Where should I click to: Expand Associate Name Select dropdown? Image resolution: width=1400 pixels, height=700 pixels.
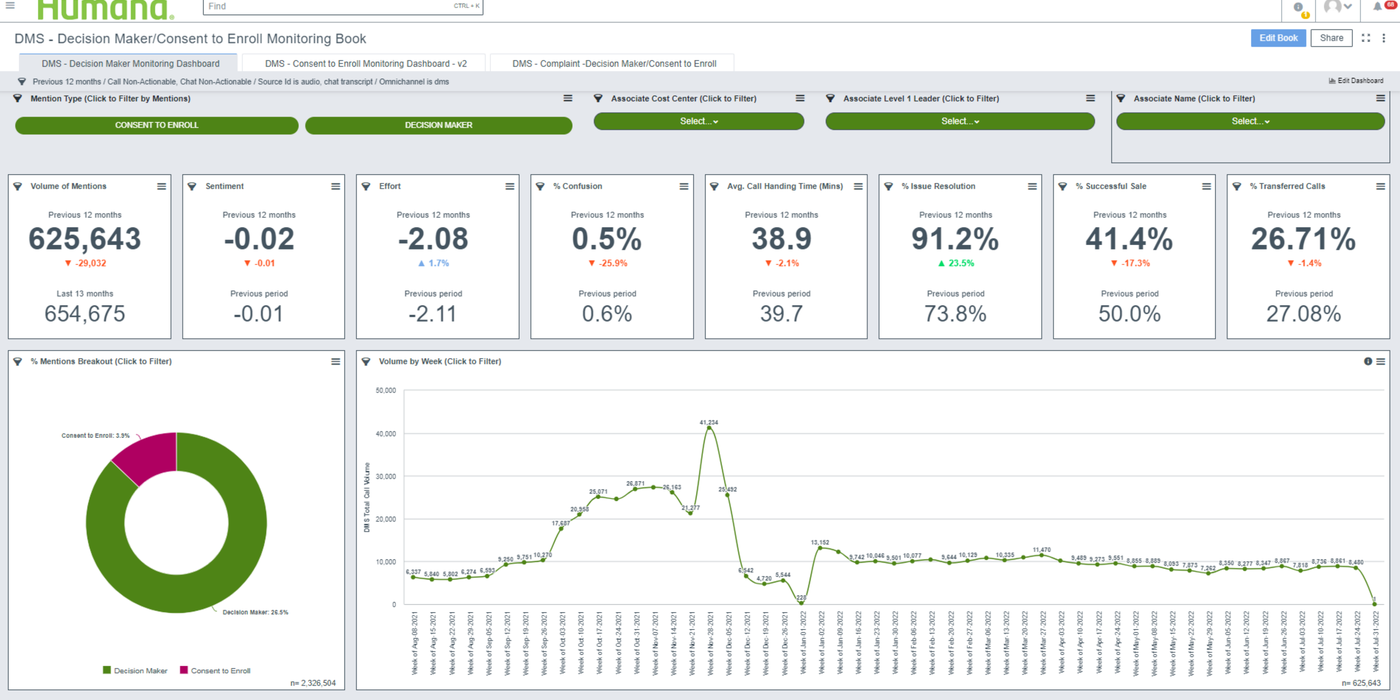[1250, 121]
